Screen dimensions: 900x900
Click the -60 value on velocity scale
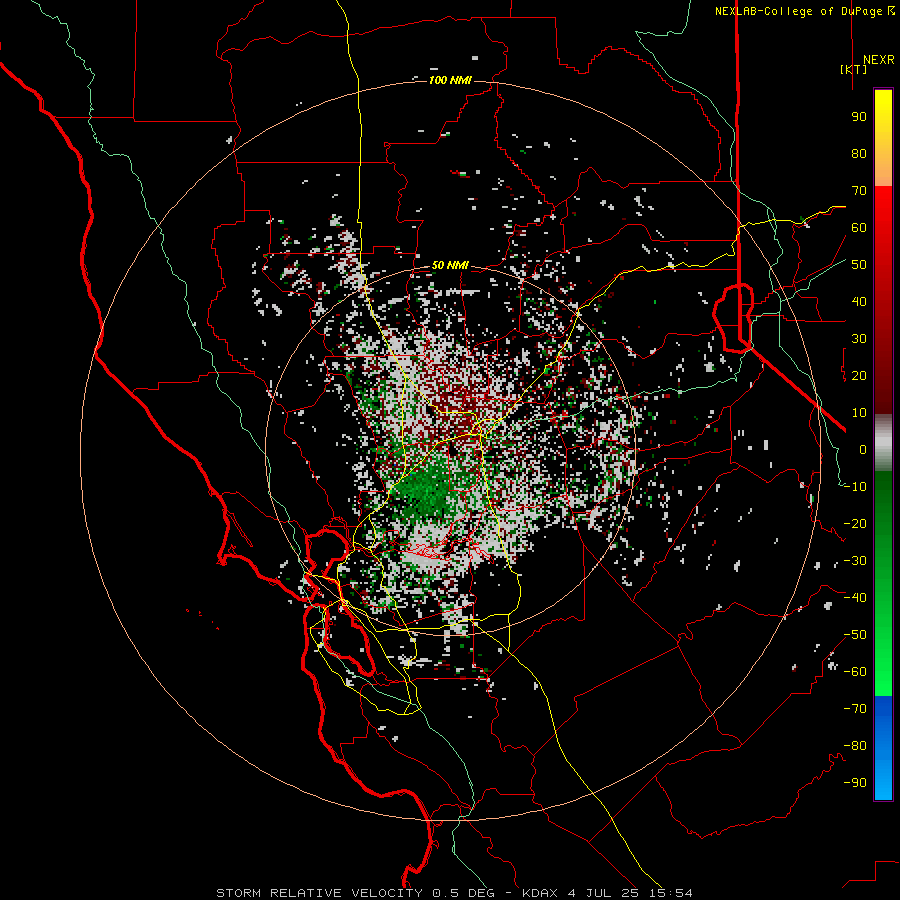pos(855,672)
